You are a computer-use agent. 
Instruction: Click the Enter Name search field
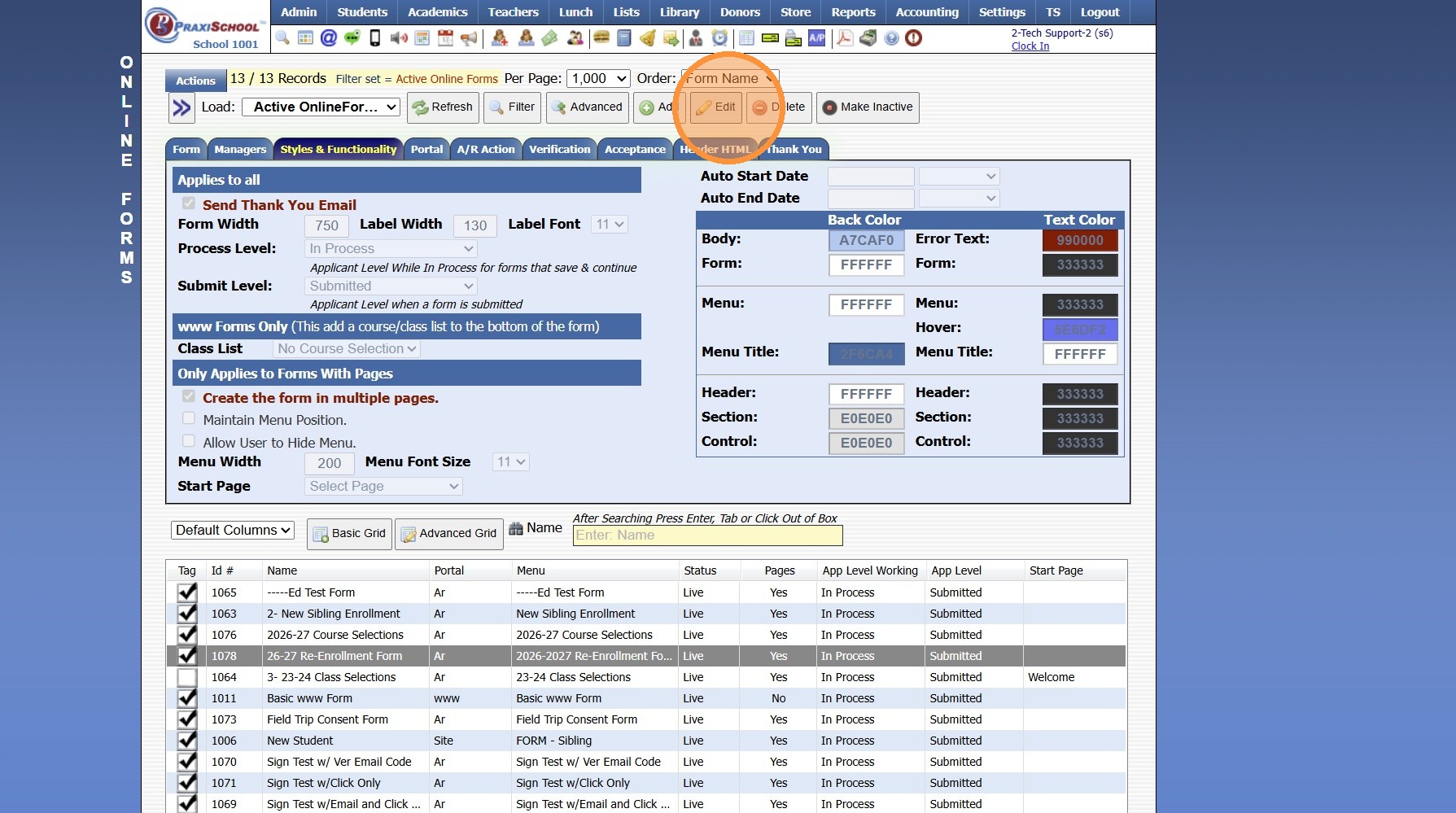706,535
